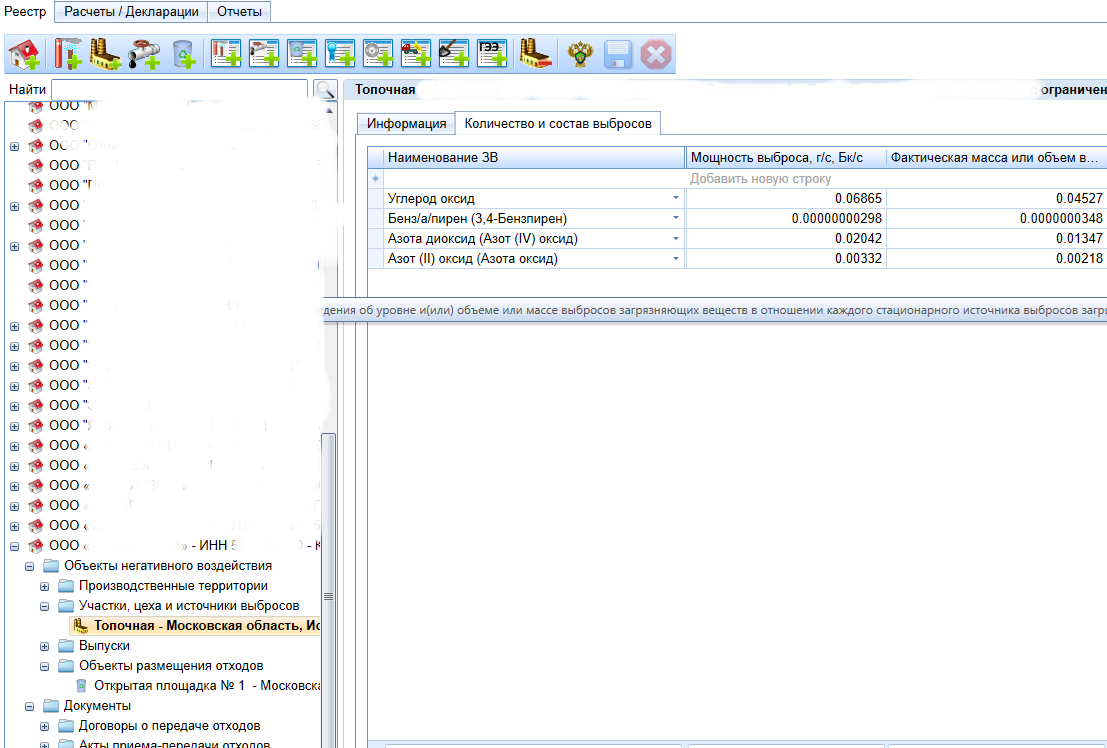Collapse the Объекты негативного воздействия folder
The width and height of the screenshot is (1107, 748).
(30, 566)
